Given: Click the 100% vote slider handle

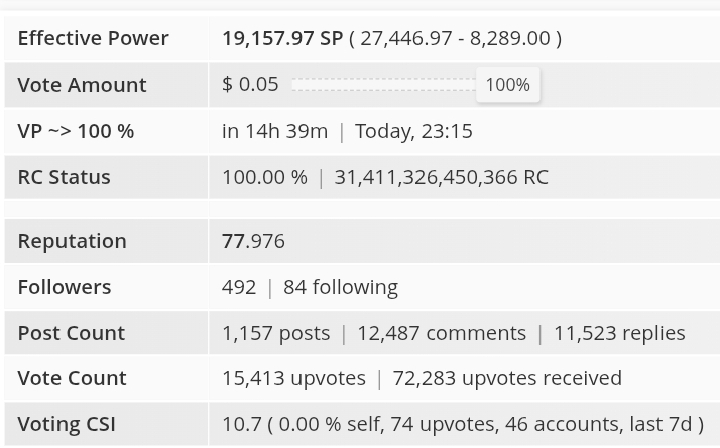Looking at the screenshot, I should pos(508,85).
